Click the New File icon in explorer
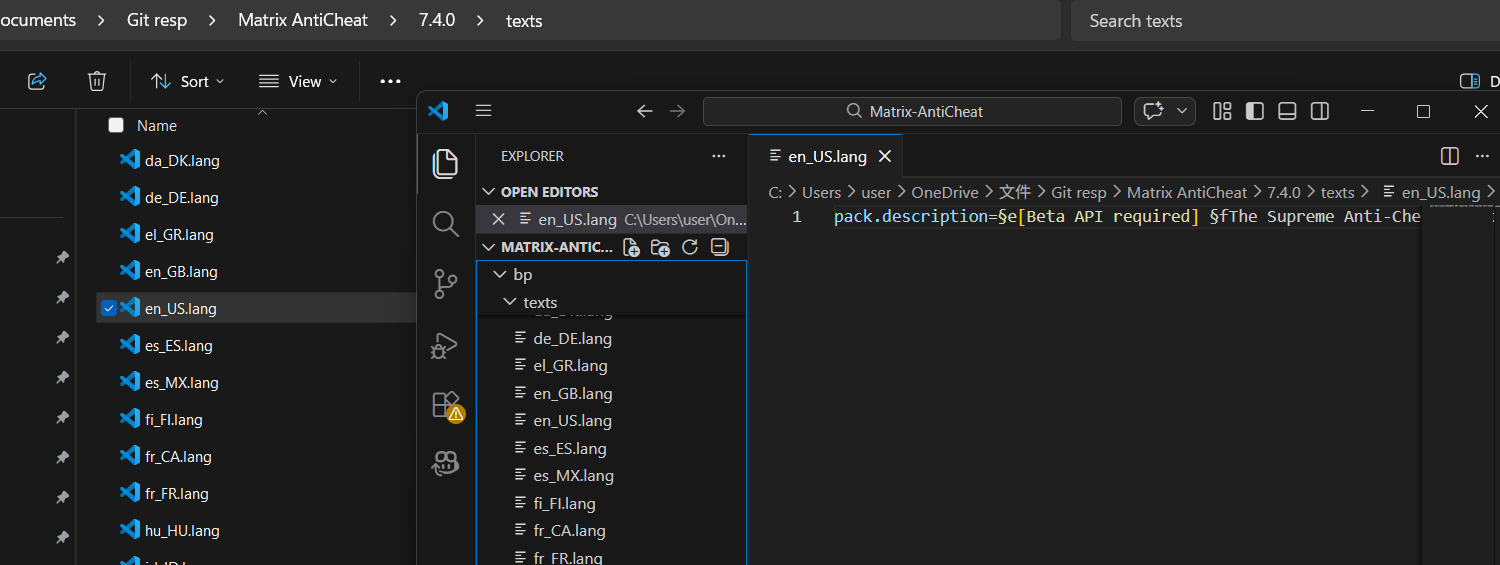1500x565 pixels. [631, 248]
